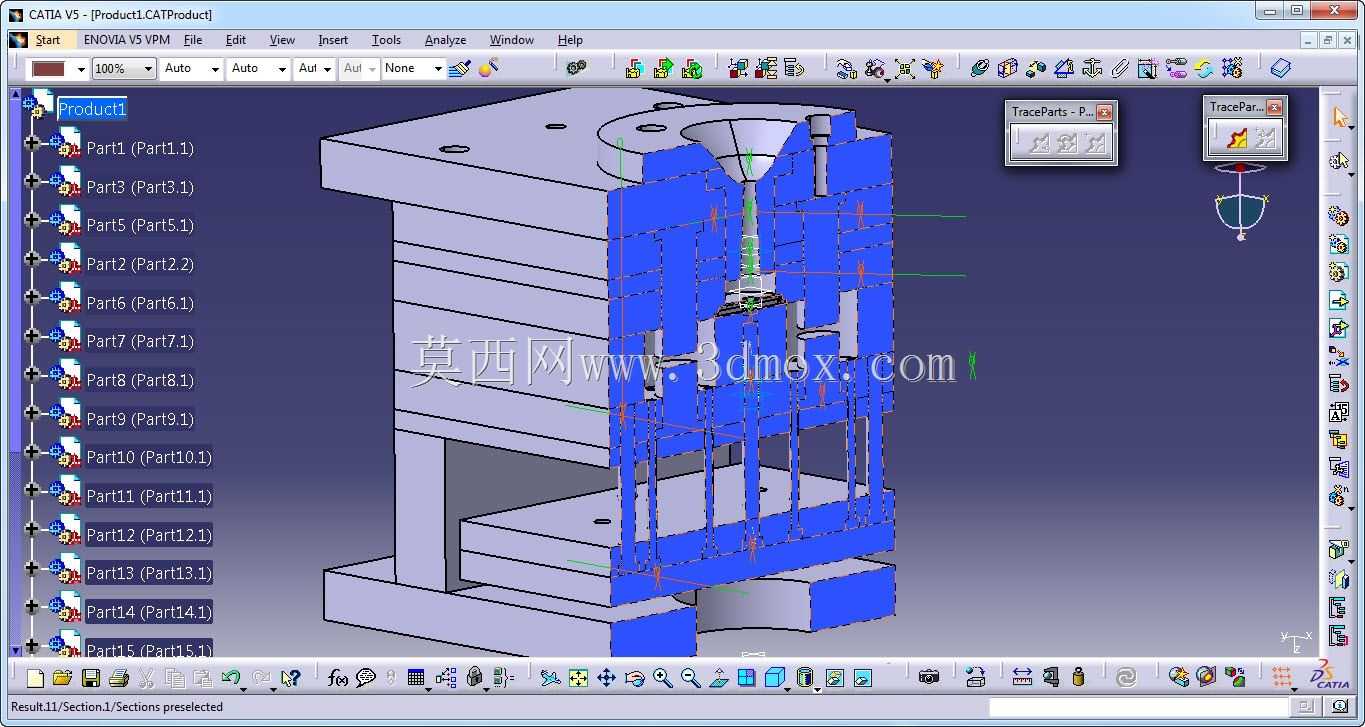1365x727 pixels.
Task: Click the Capture camera icon
Action: pos(929,678)
